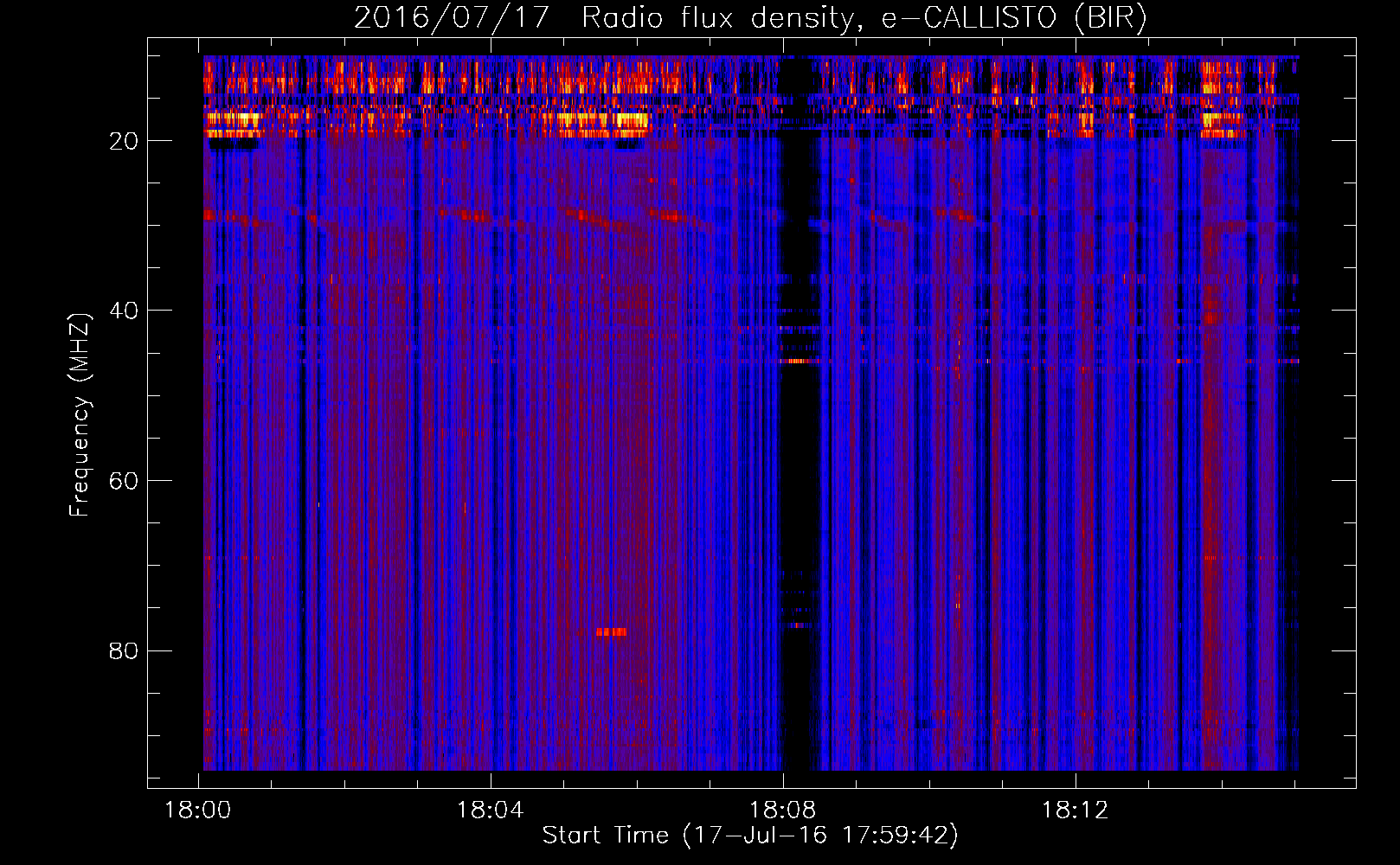Click the 40 MHz frequency tick label
The width and height of the screenshot is (1400, 865).
(124, 311)
